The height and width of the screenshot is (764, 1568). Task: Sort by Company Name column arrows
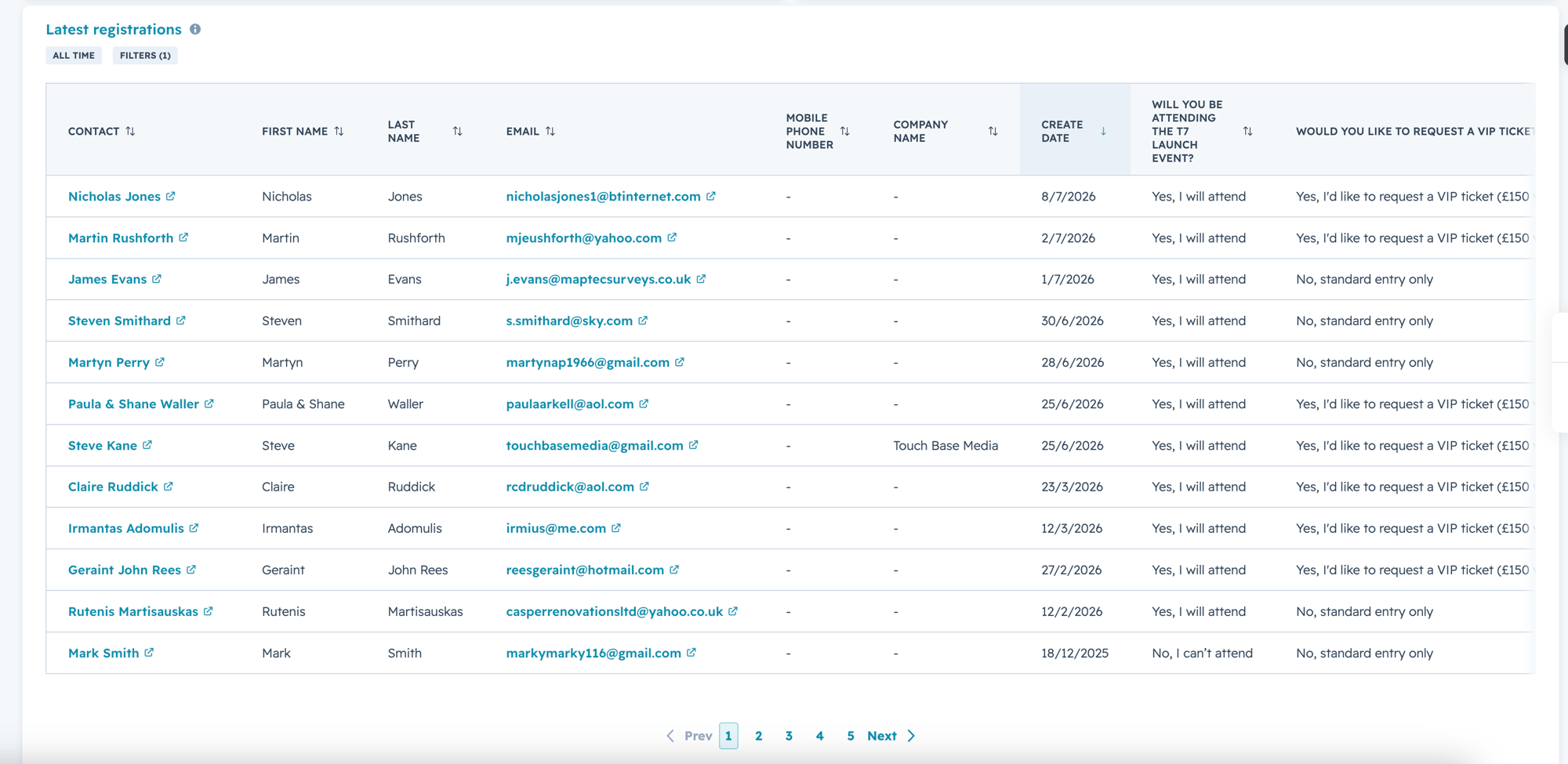pyautogui.click(x=993, y=131)
